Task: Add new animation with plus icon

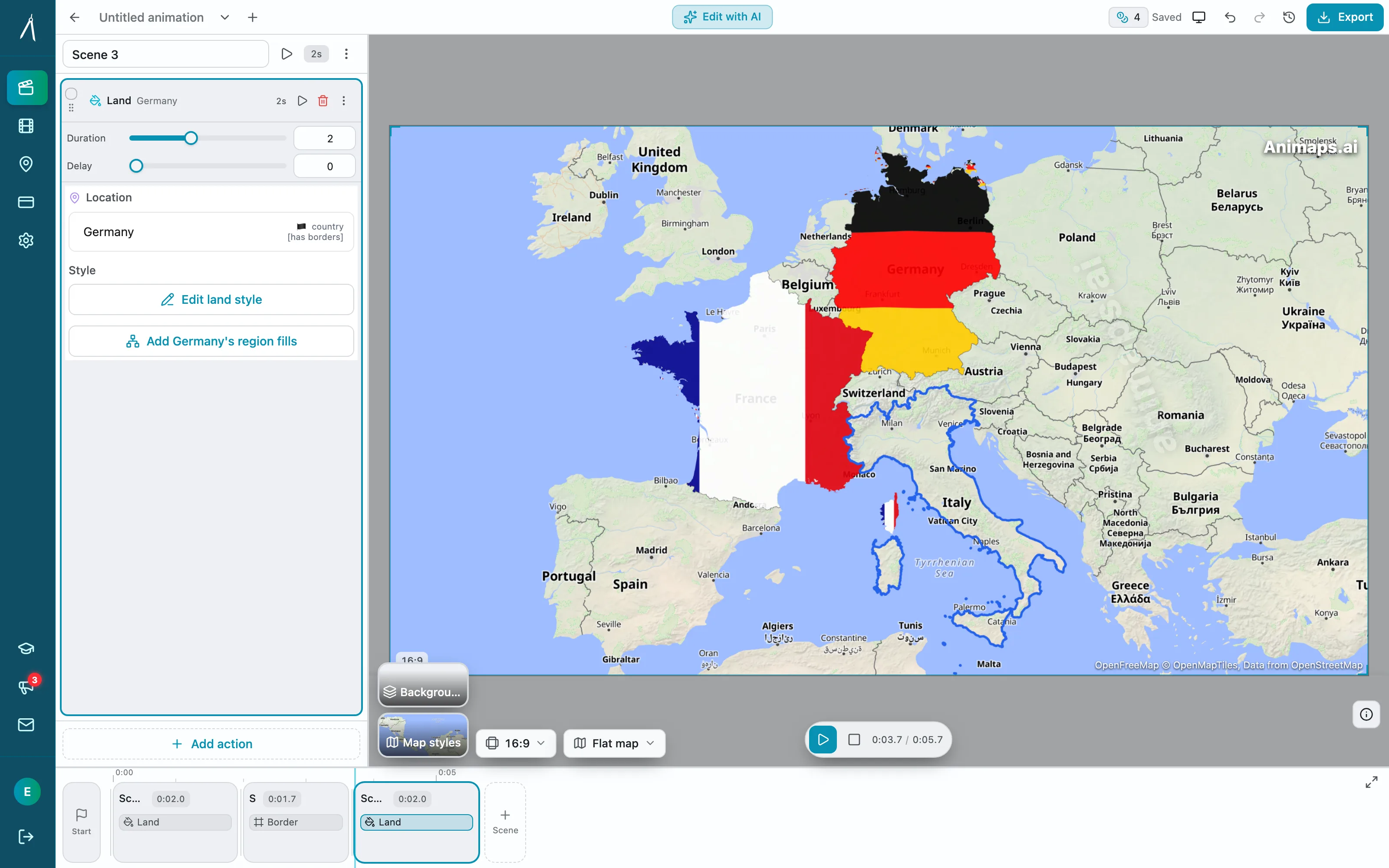Action: tap(253, 17)
